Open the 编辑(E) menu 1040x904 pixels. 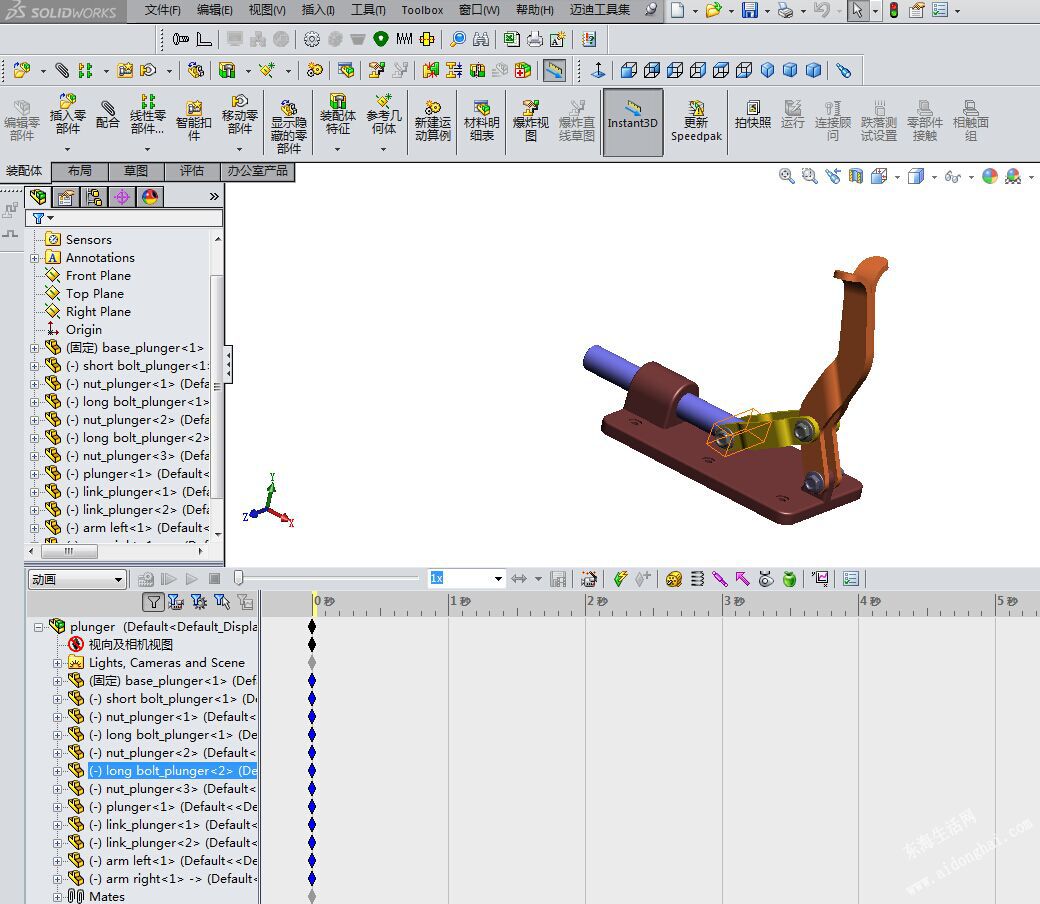point(215,10)
